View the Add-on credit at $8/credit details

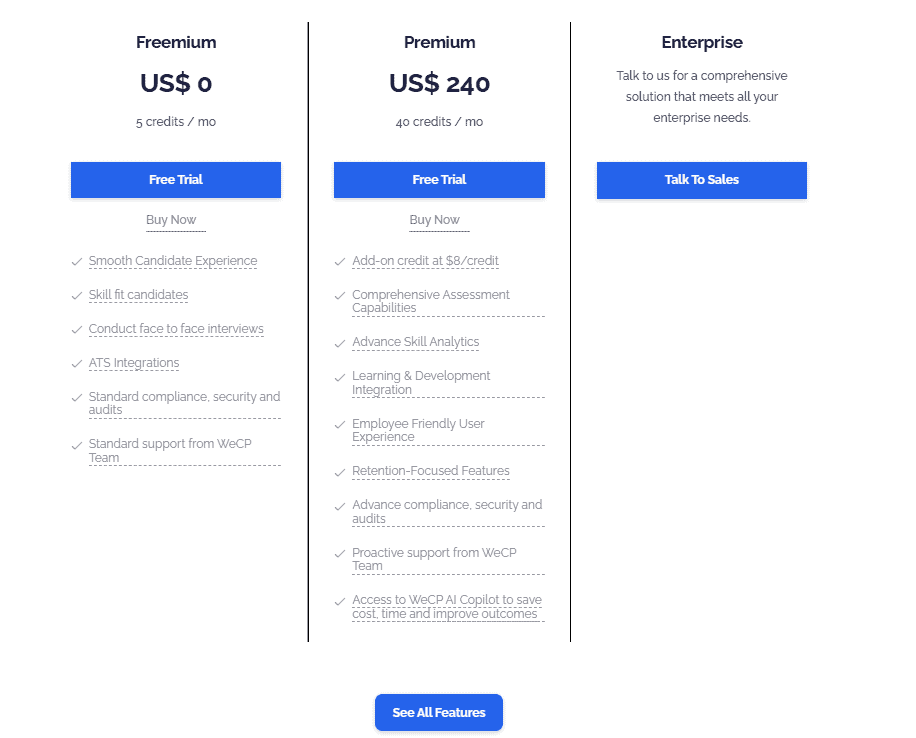tap(425, 260)
